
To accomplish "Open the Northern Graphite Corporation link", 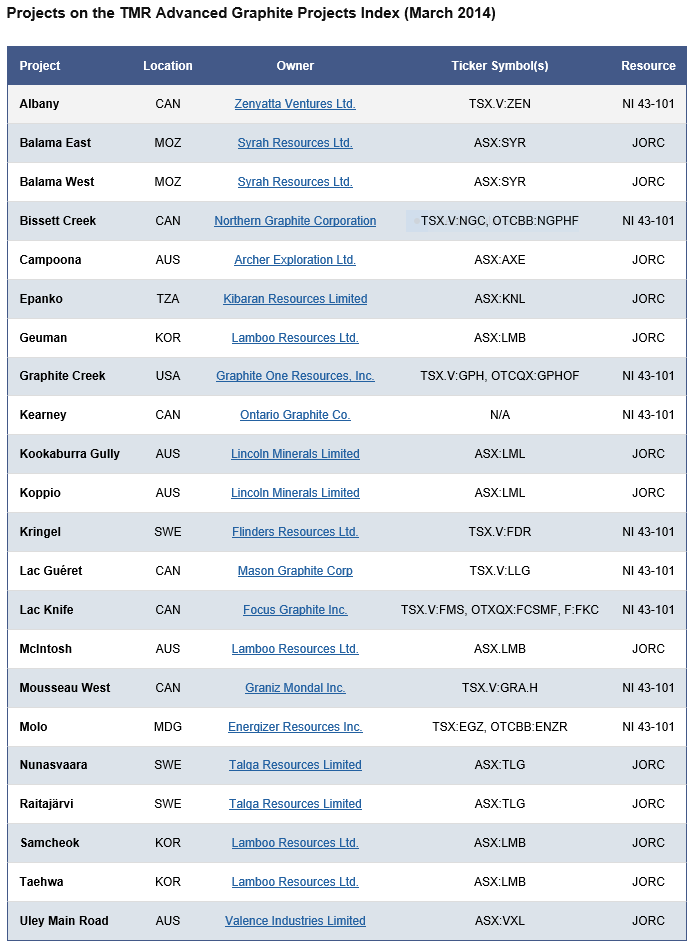I will pos(295,221).
